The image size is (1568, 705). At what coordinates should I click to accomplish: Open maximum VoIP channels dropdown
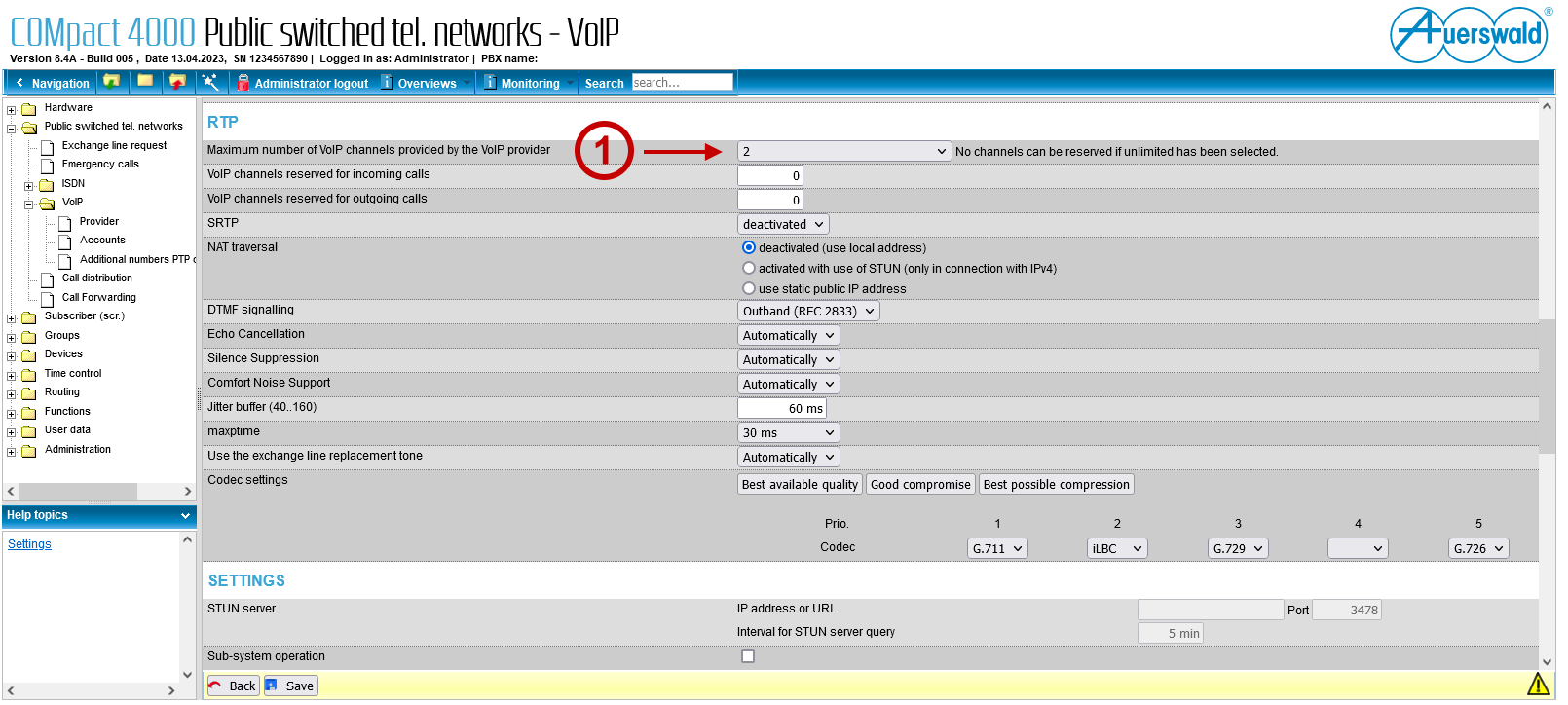coord(844,151)
